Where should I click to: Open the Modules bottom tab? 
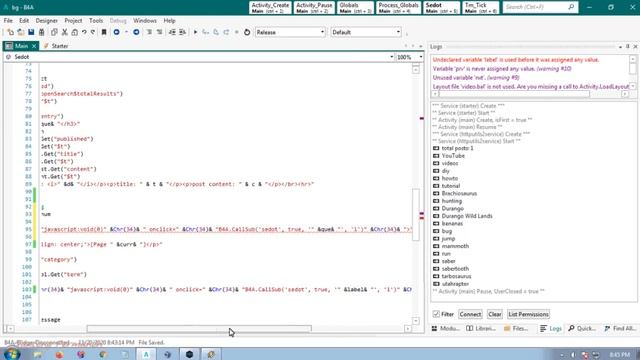click(446, 328)
